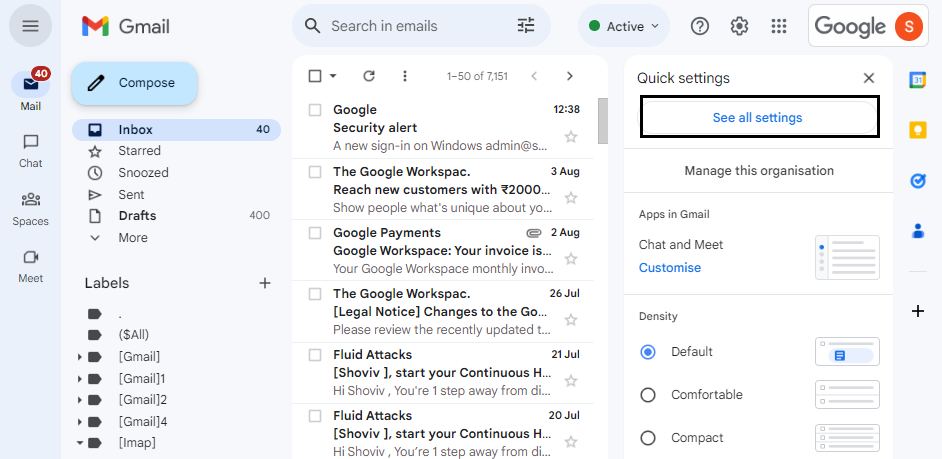This screenshot has height=459, width=942.
Task: Expand the [Gmail]2 label
Action: (x=80, y=400)
